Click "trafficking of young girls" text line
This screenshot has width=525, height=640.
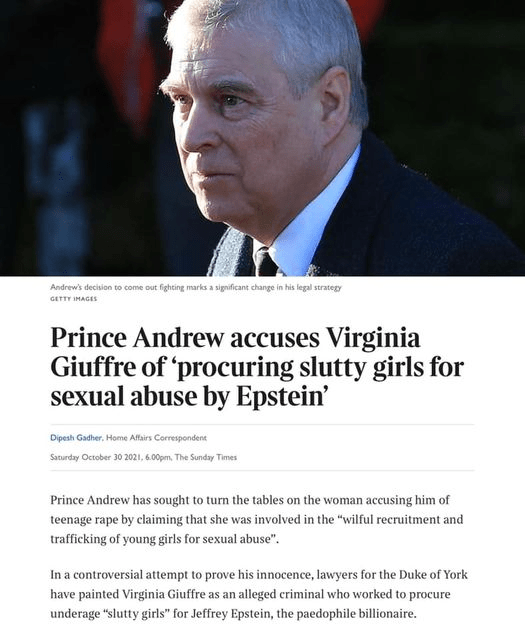pyautogui.click(x=116, y=539)
